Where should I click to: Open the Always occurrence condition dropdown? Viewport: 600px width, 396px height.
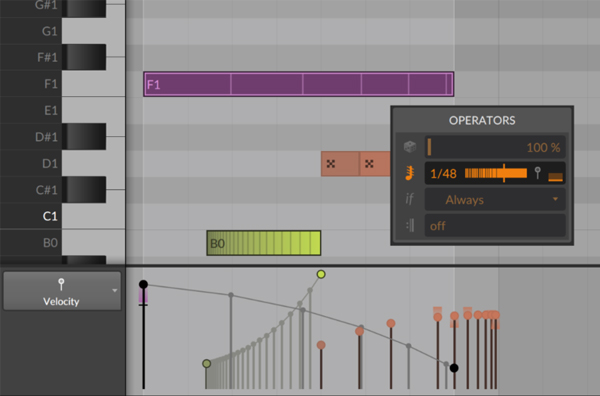click(495, 199)
